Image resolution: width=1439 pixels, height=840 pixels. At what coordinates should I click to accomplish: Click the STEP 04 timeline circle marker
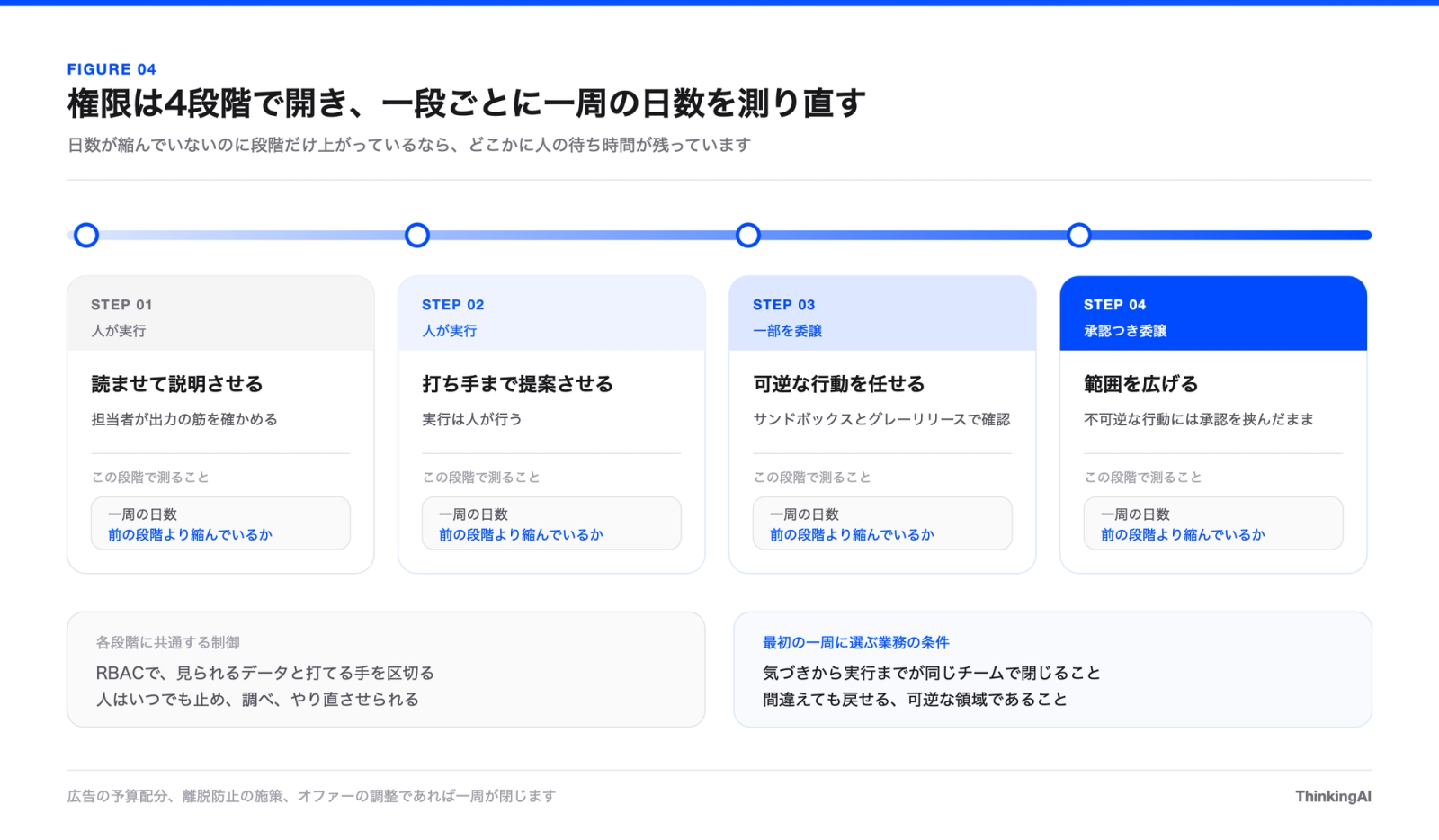pos(1079,236)
